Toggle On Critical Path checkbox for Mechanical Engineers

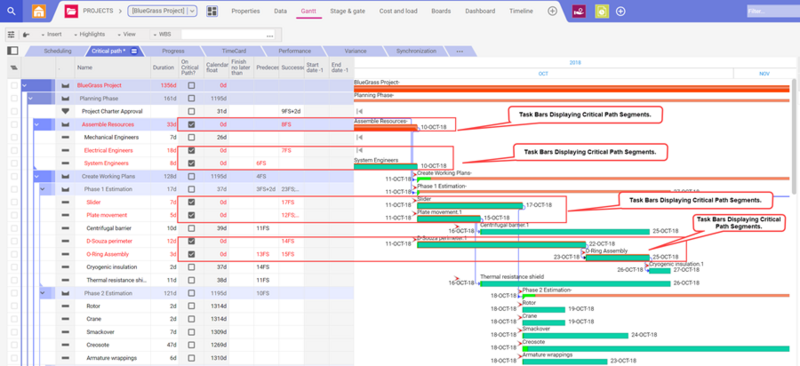click(x=191, y=137)
